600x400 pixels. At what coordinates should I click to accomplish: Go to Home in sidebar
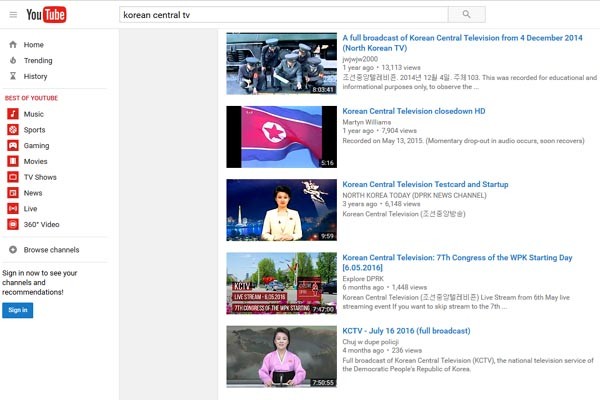tap(34, 45)
